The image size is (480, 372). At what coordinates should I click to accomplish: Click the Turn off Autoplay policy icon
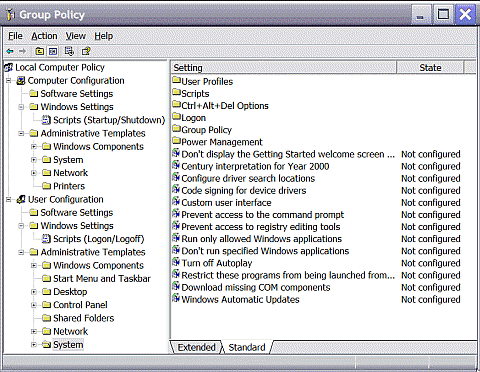click(x=176, y=262)
